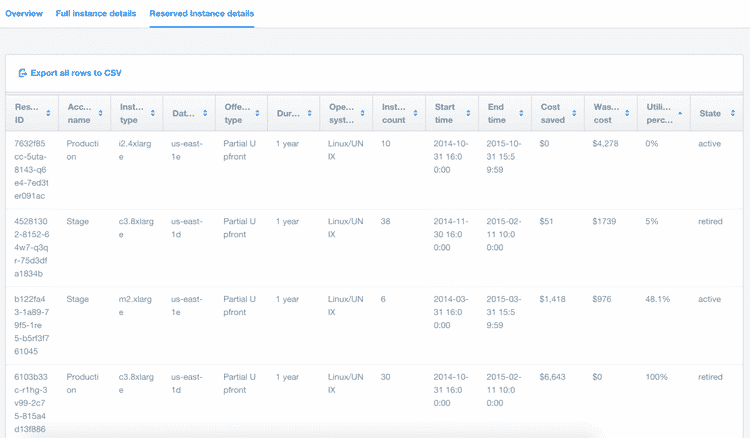Open the Full instance details tab
This screenshot has width=750, height=438.
pos(96,14)
